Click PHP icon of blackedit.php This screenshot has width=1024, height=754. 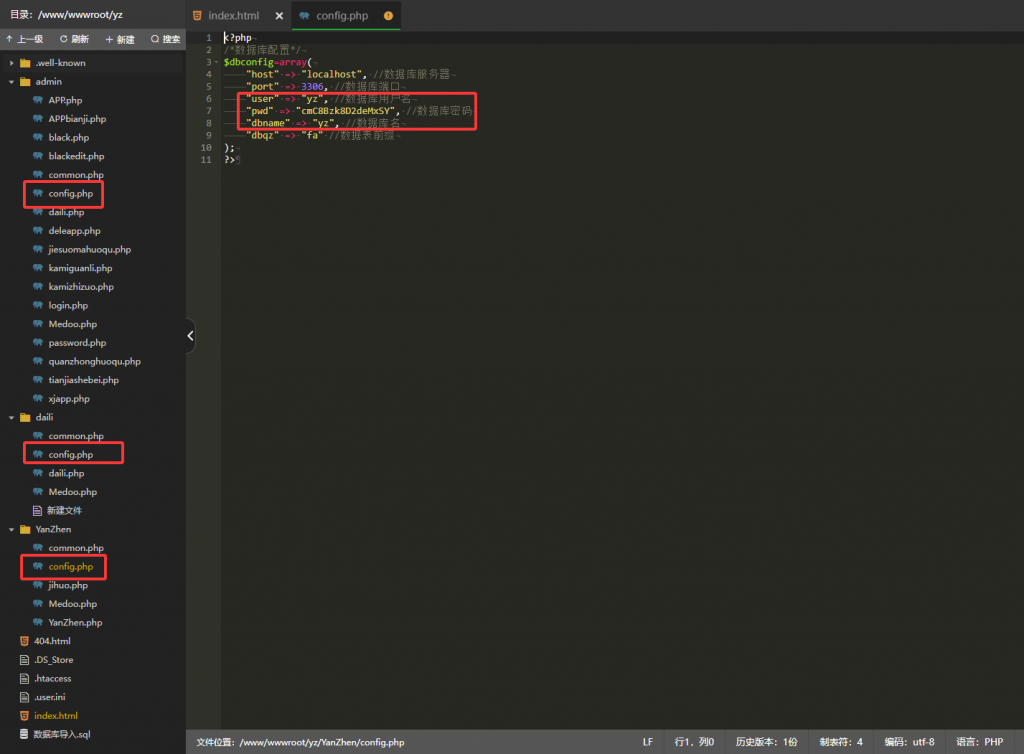38,156
